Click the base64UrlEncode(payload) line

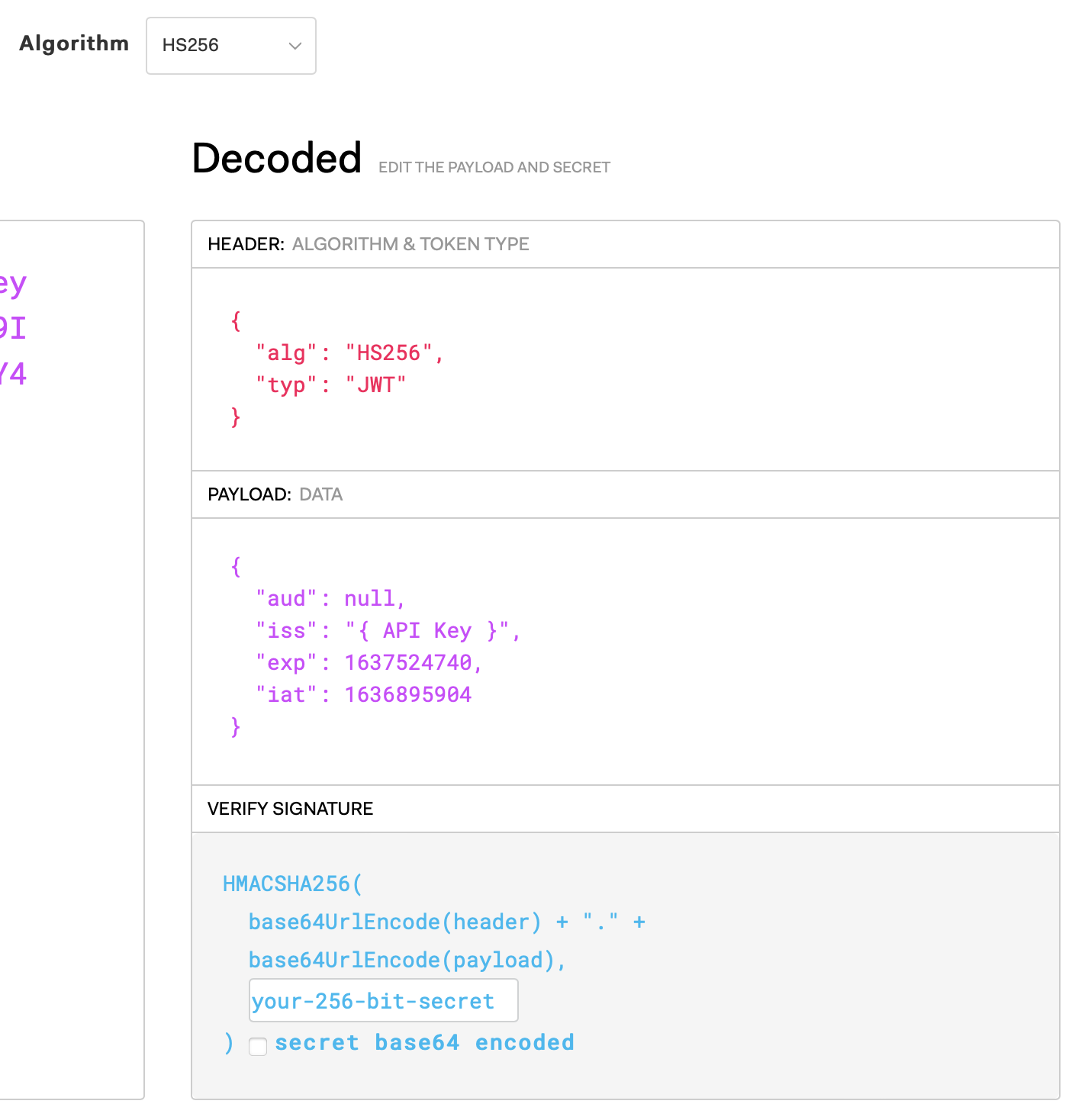tap(407, 961)
